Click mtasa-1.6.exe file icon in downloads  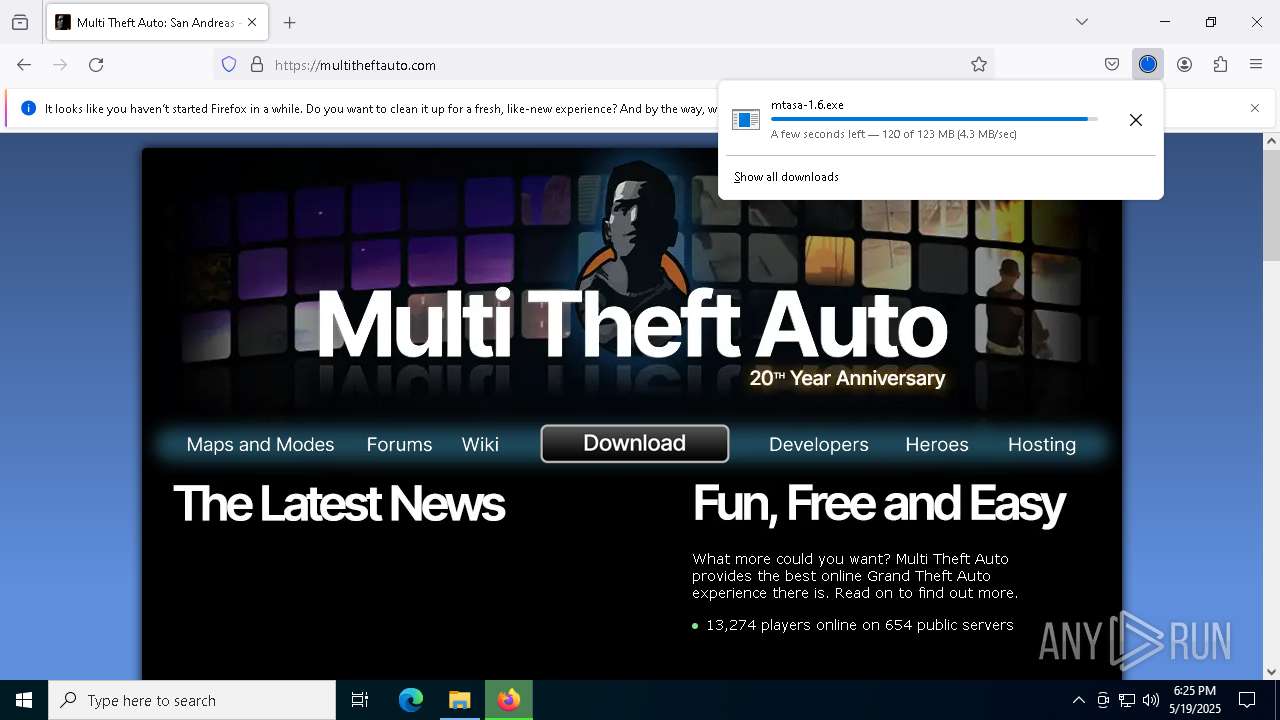click(746, 120)
